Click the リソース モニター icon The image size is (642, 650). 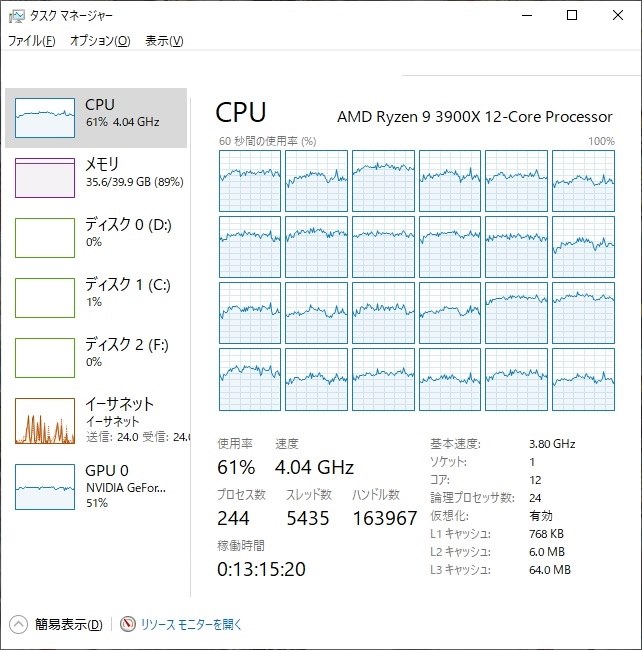(128, 625)
